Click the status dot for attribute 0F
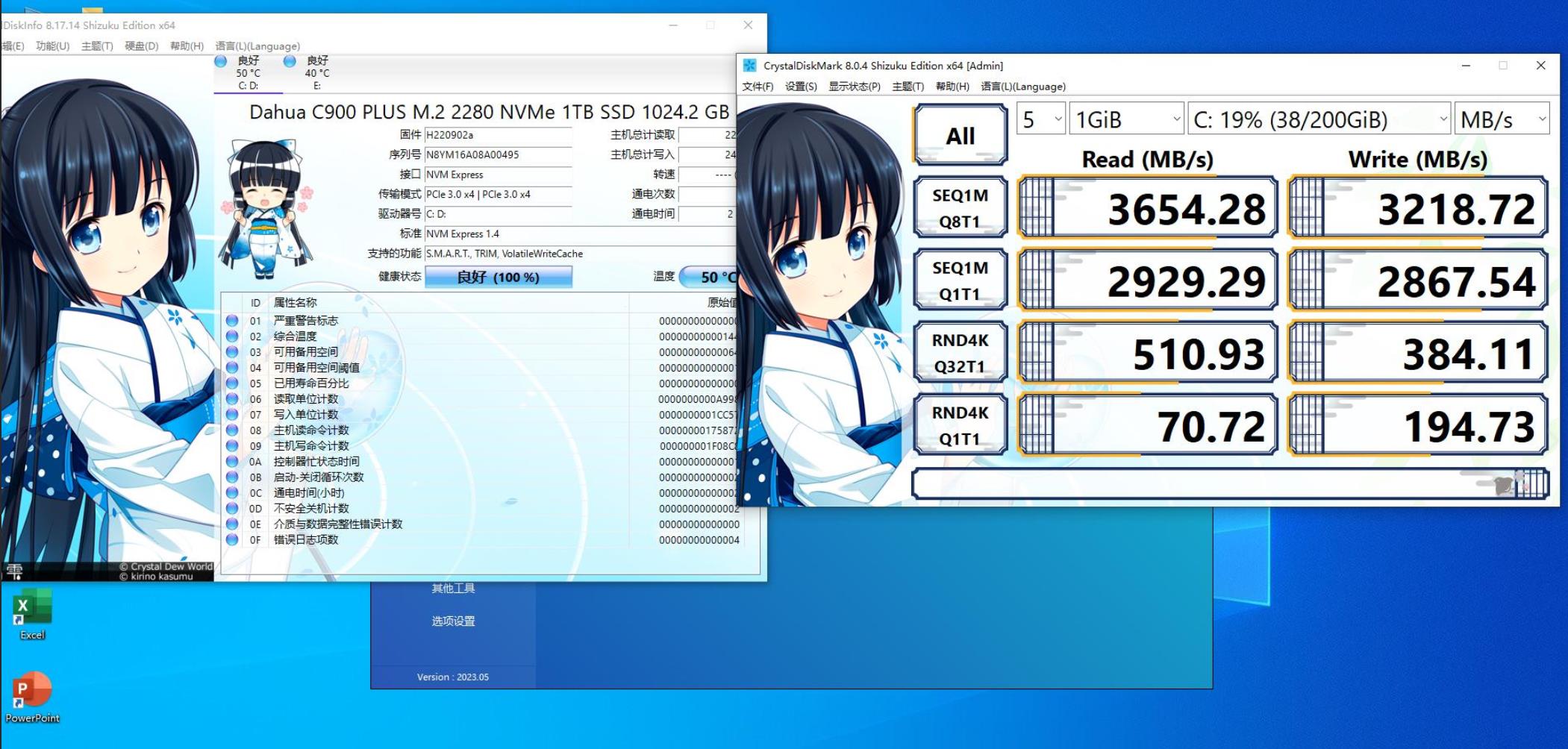Viewport: 1568px width, 749px height. pos(232,539)
